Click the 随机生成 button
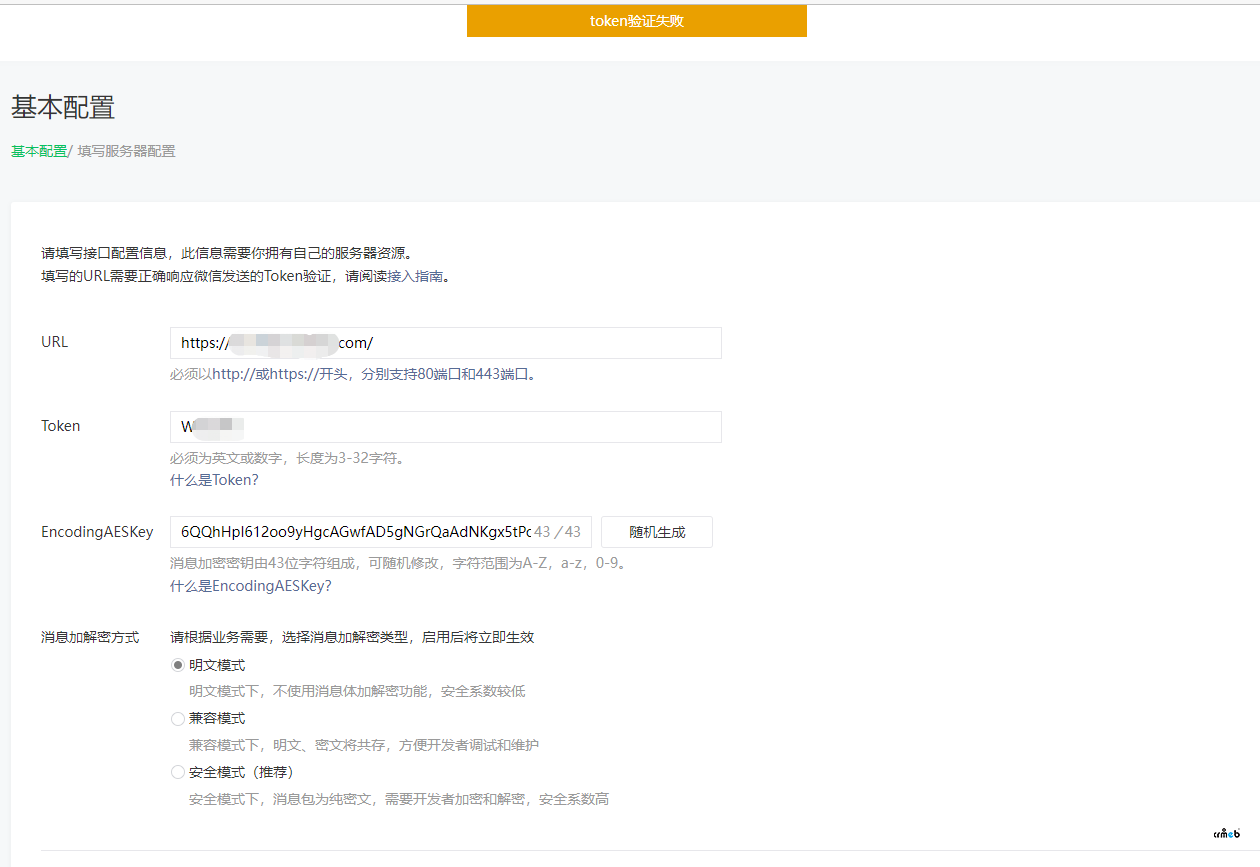The height and width of the screenshot is (867, 1260). [657, 532]
